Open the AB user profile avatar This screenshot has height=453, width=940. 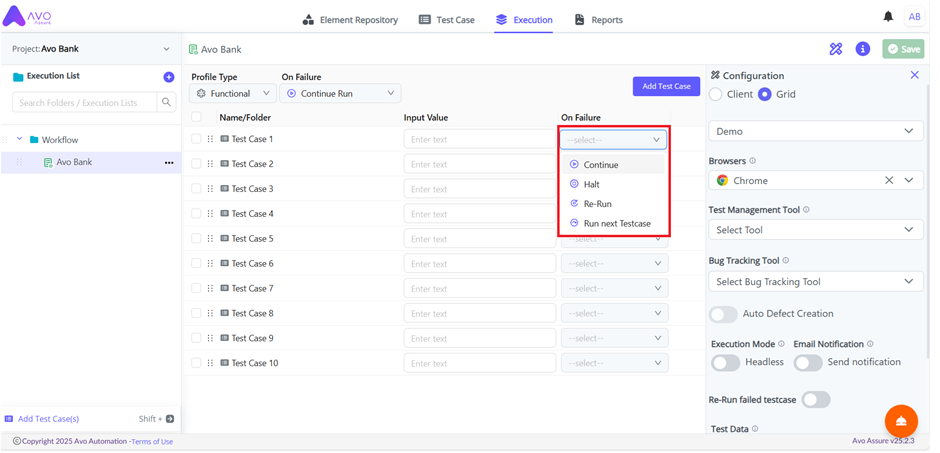point(914,17)
